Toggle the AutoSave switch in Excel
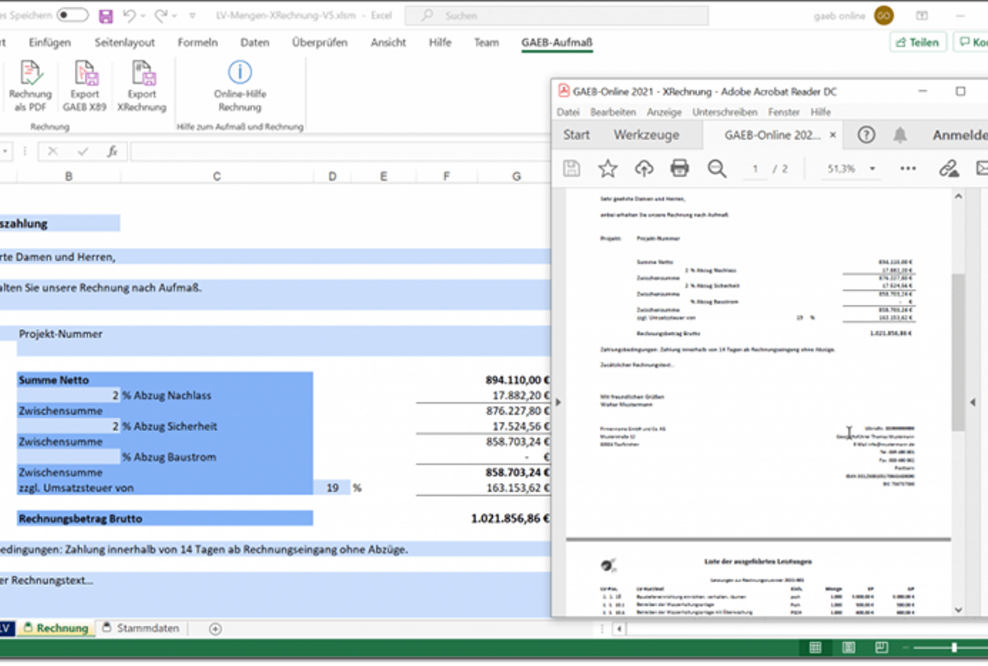Screen dimensions: 988x666 click(x=72, y=16)
